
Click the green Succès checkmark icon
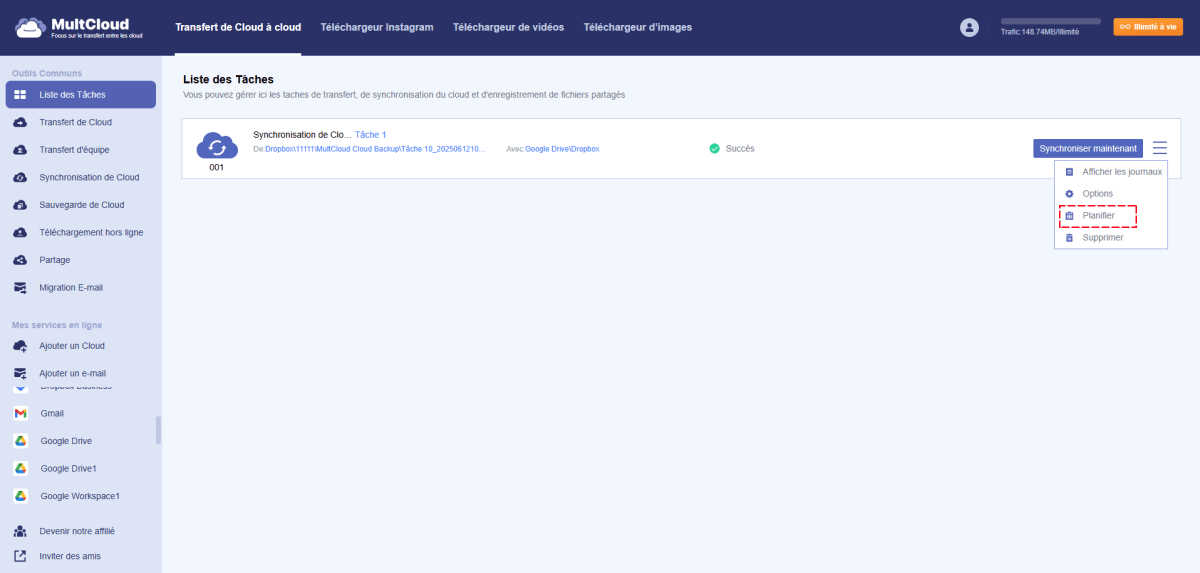pos(714,148)
